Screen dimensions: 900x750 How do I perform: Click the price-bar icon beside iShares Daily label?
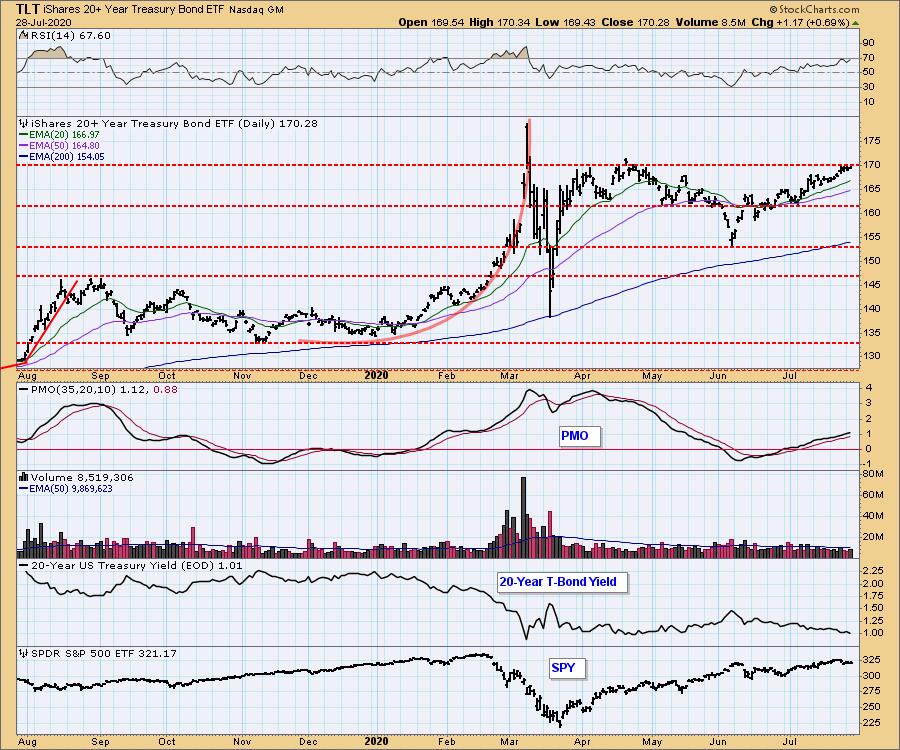24,123
